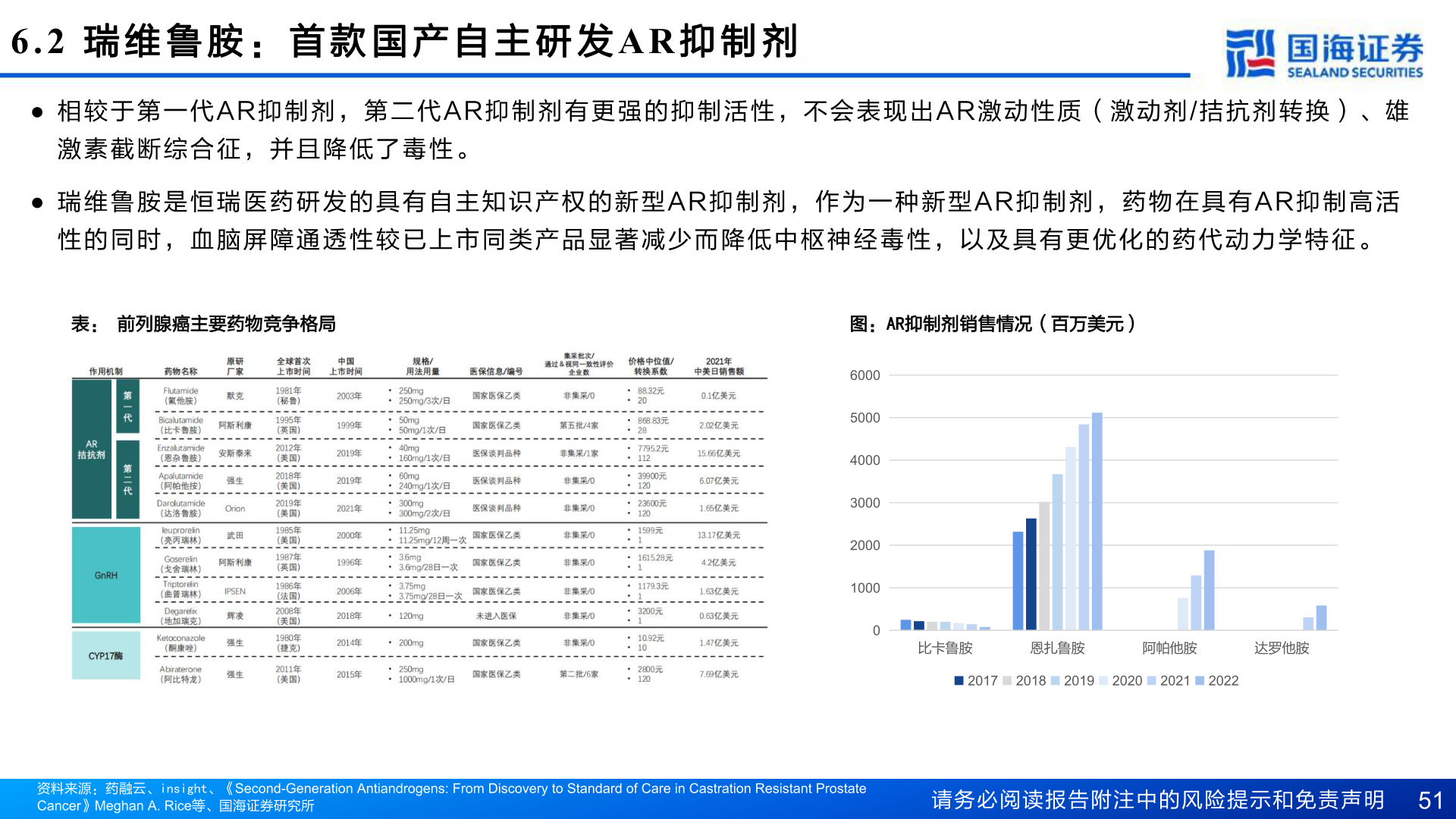The image size is (1456, 819).
Task: Select the tallest 阿帕他胺 bar for 2022
Action: (1210, 590)
